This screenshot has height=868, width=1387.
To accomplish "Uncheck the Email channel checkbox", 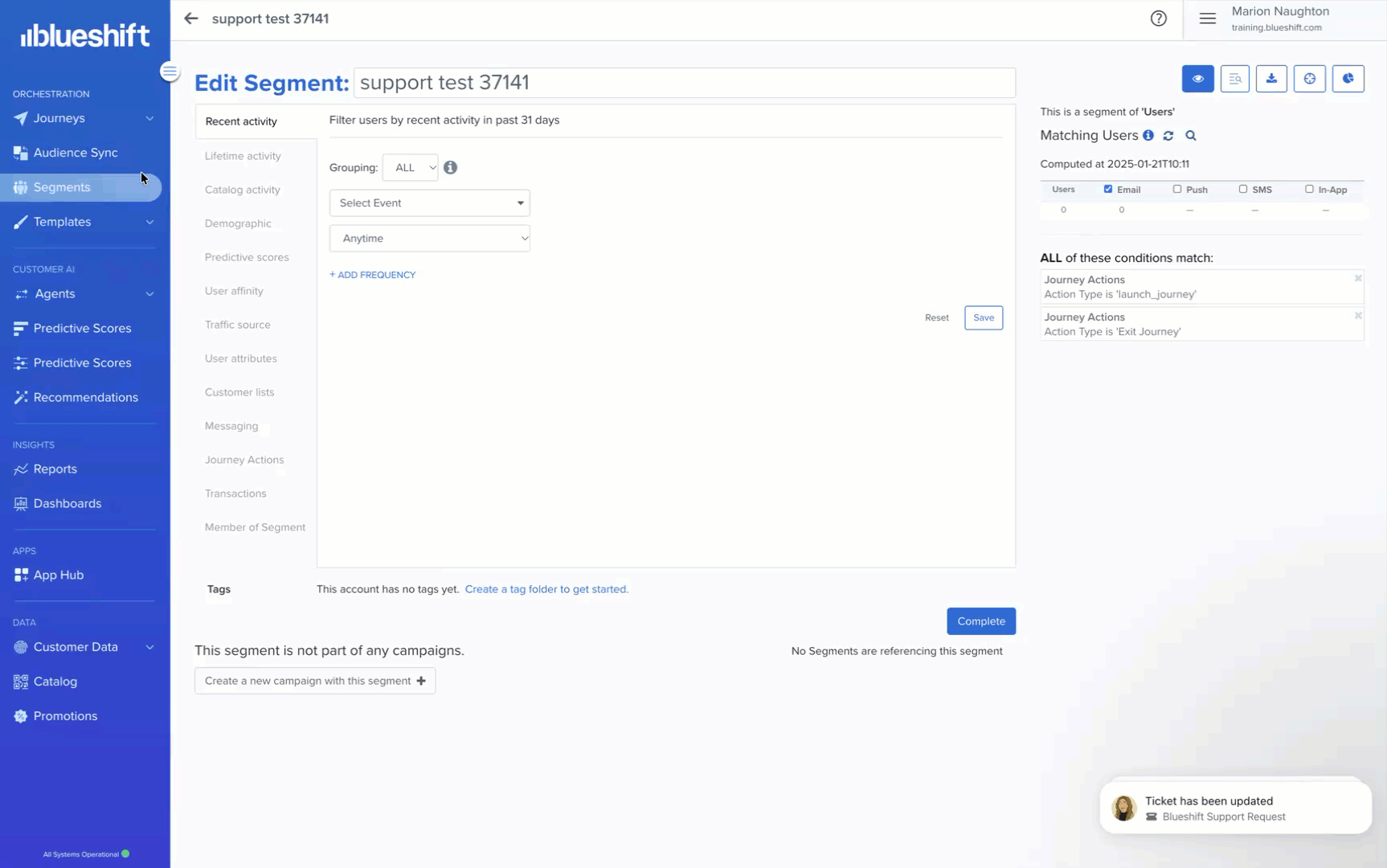I will [x=1107, y=189].
